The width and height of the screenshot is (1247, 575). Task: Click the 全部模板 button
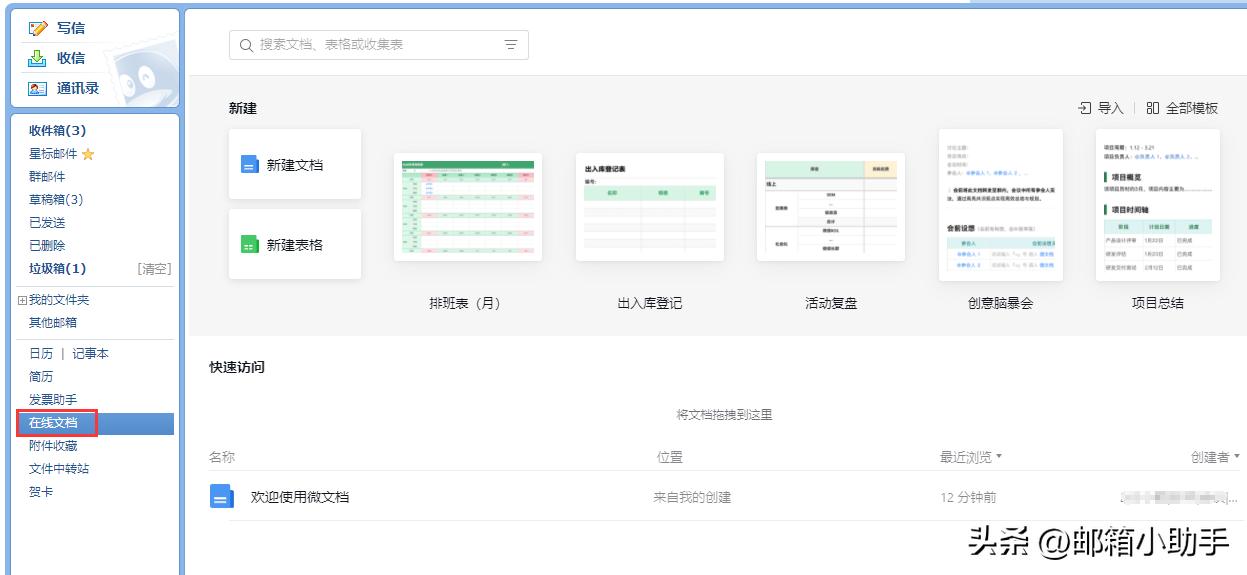tap(1182, 108)
